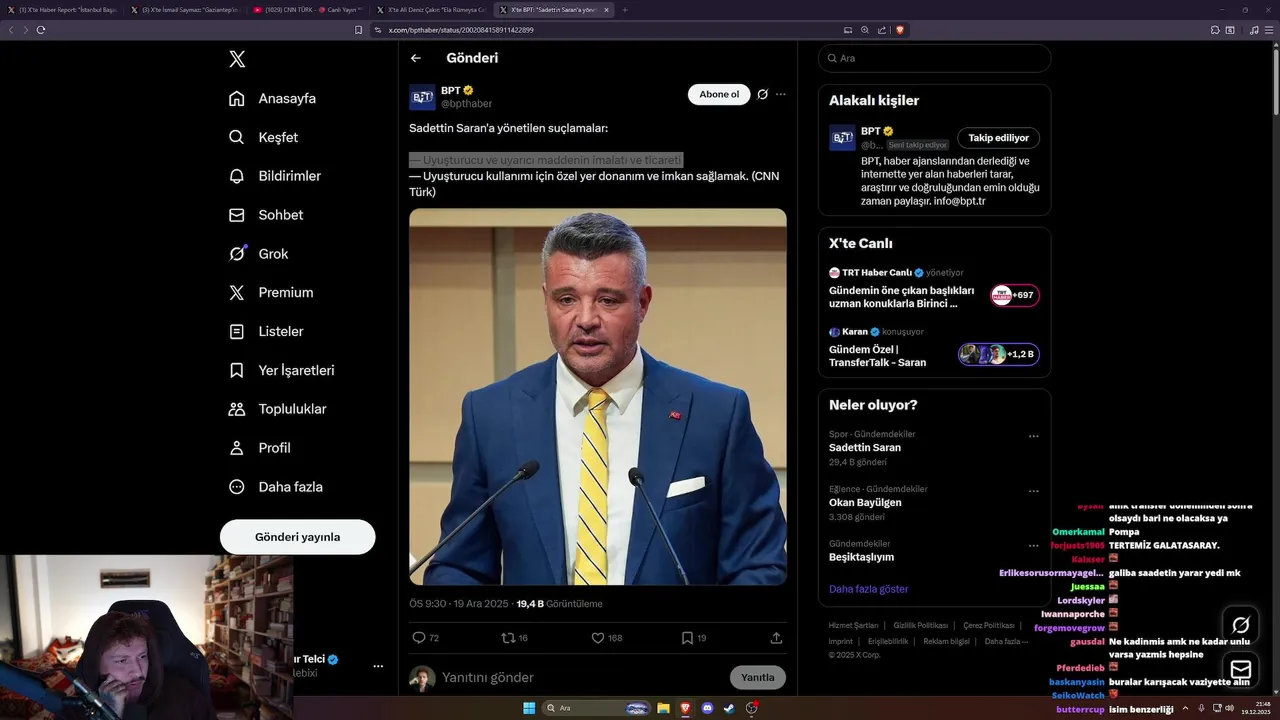The height and width of the screenshot is (720, 1280).
Task: Open post's three-dot more options
Action: [x=781, y=94]
